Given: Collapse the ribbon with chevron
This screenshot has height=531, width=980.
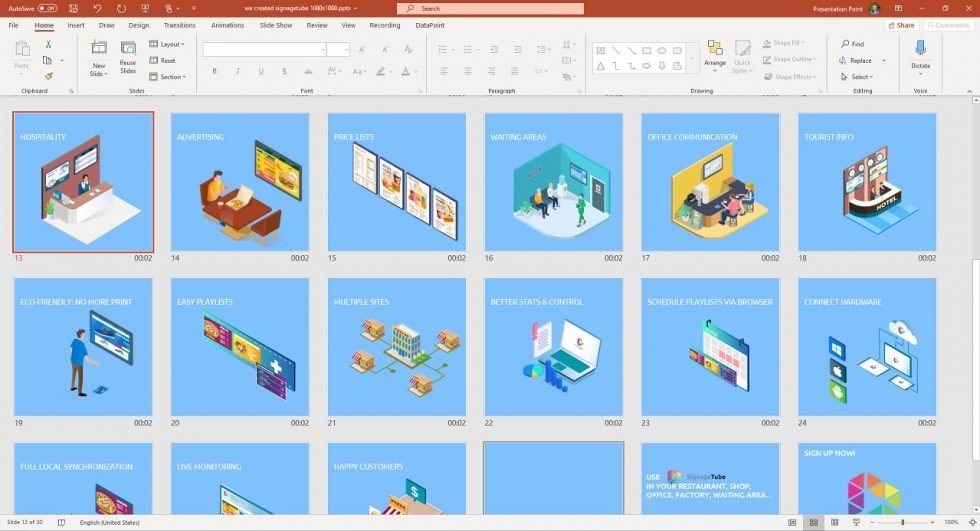Looking at the screenshot, I should click(969, 91).
